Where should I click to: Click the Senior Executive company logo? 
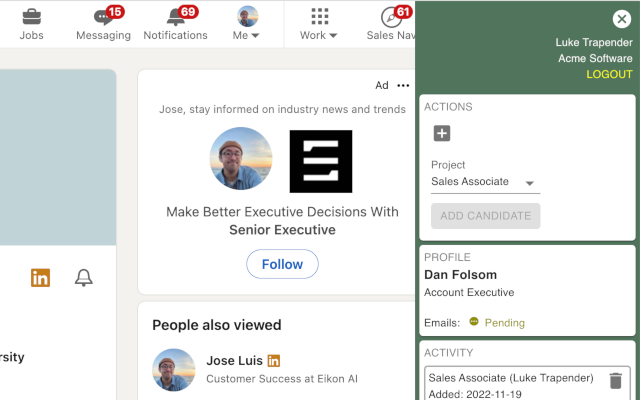click(x=321, y=161)
